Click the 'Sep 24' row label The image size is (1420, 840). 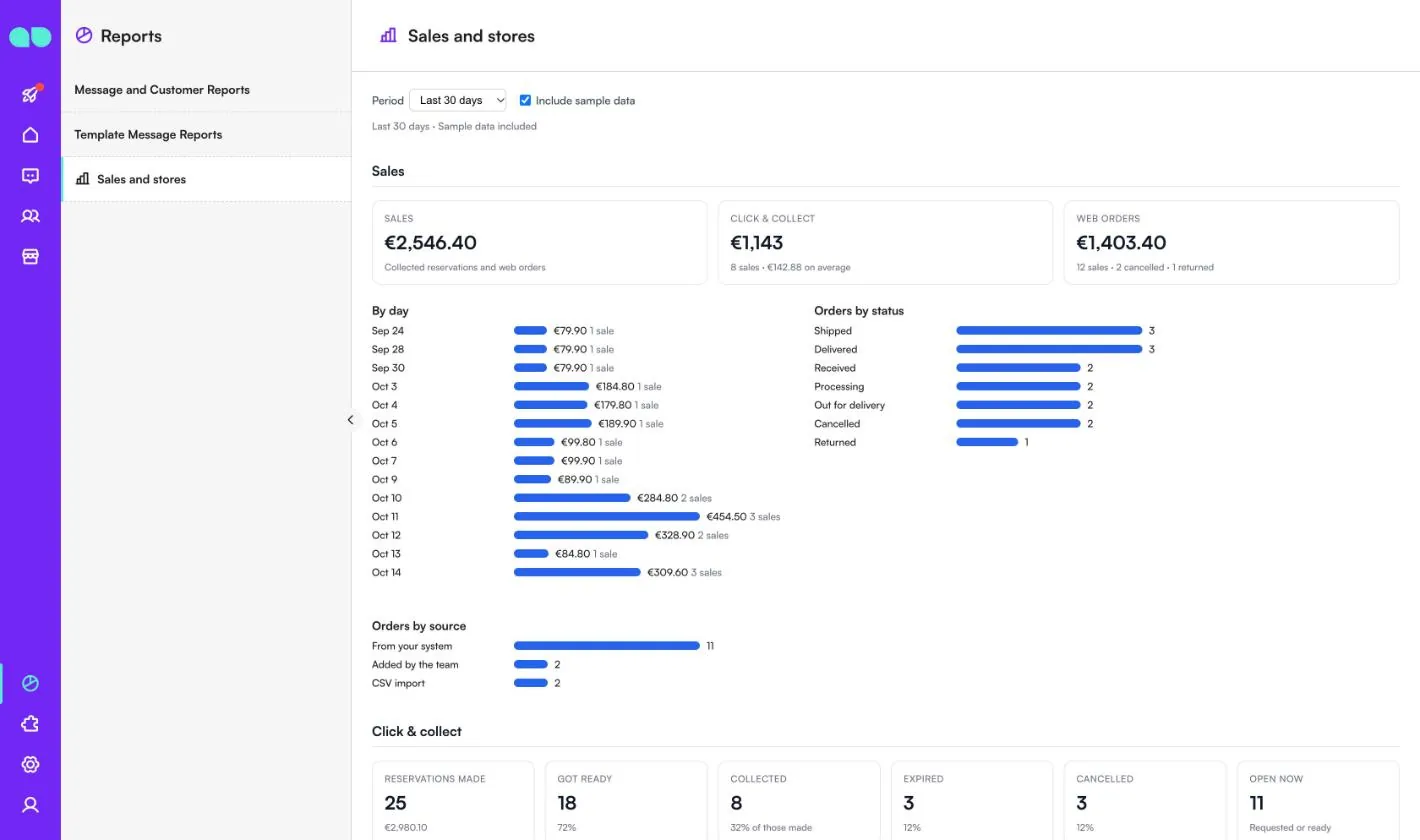pos(388,331)
